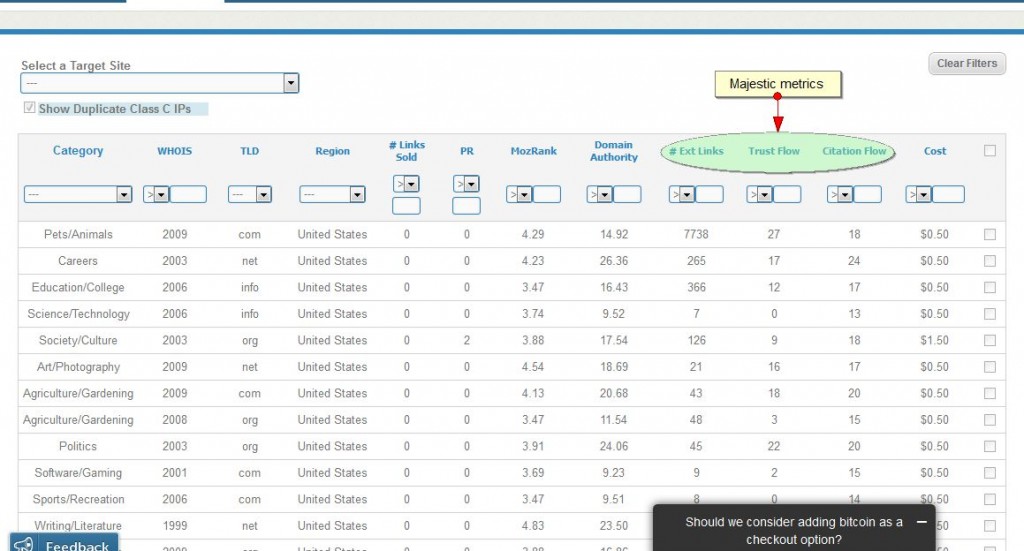
Task: Click the Trust Flow filter value field
Action: pos(787,194)
